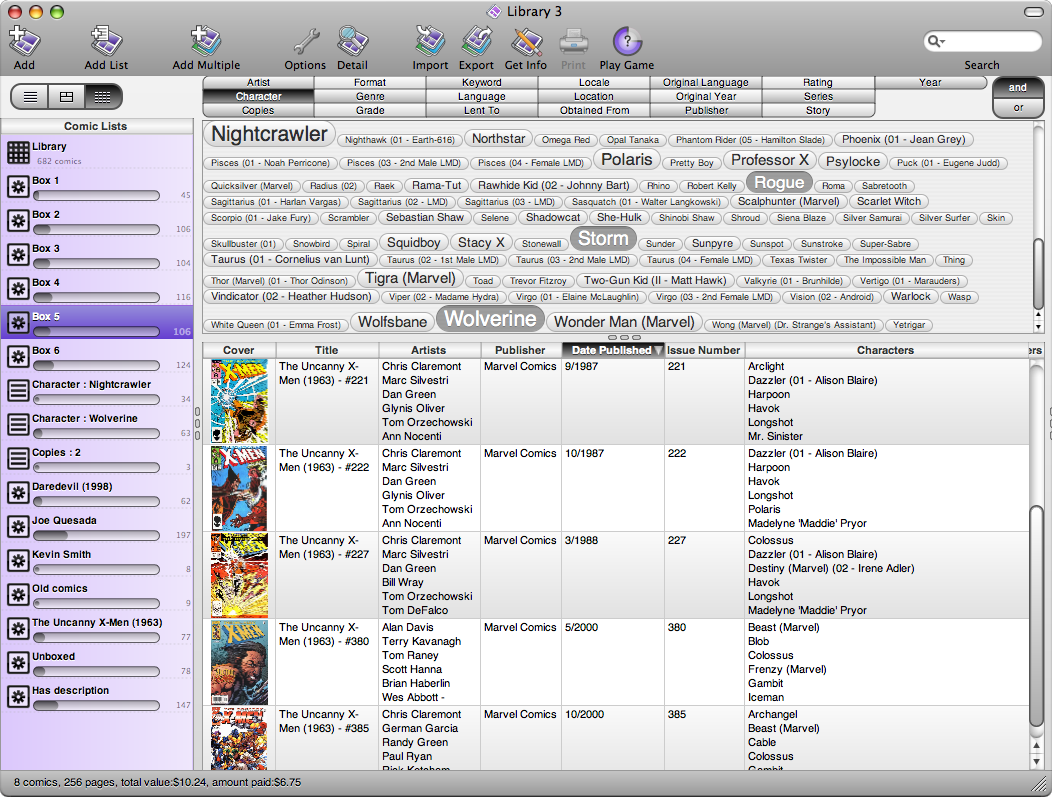Select The Uncanny X-Men (1963) list
Image resolution: width=1052 pixels, height=797 pixels.
coord(97,629)
